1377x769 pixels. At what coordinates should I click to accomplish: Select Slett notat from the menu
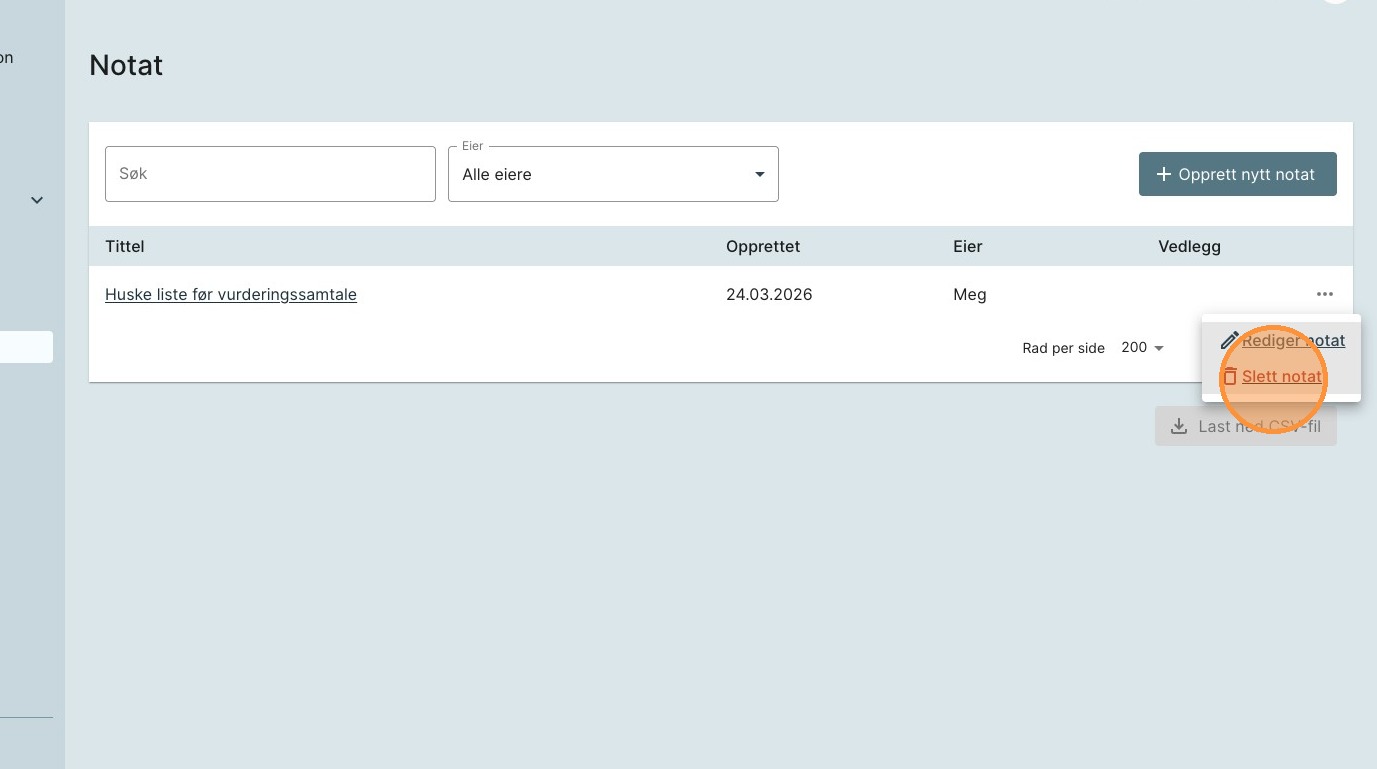pyautogui.click(x=1282, y=377)
